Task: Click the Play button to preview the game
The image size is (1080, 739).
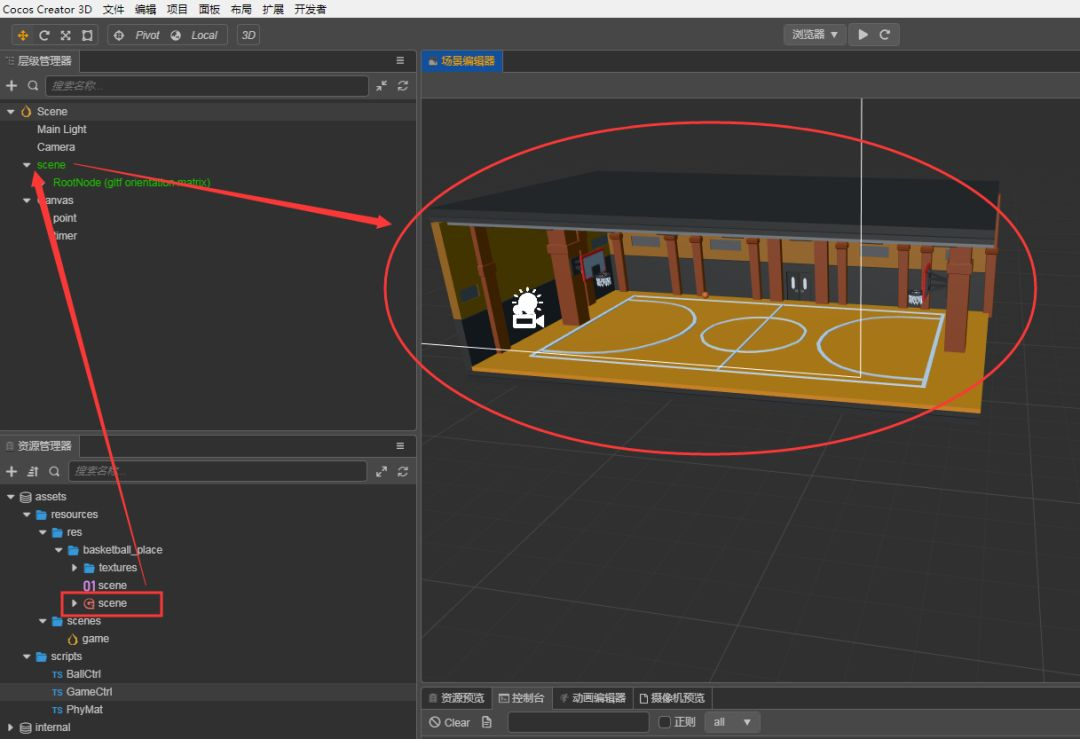Action: tap(861, 34)
